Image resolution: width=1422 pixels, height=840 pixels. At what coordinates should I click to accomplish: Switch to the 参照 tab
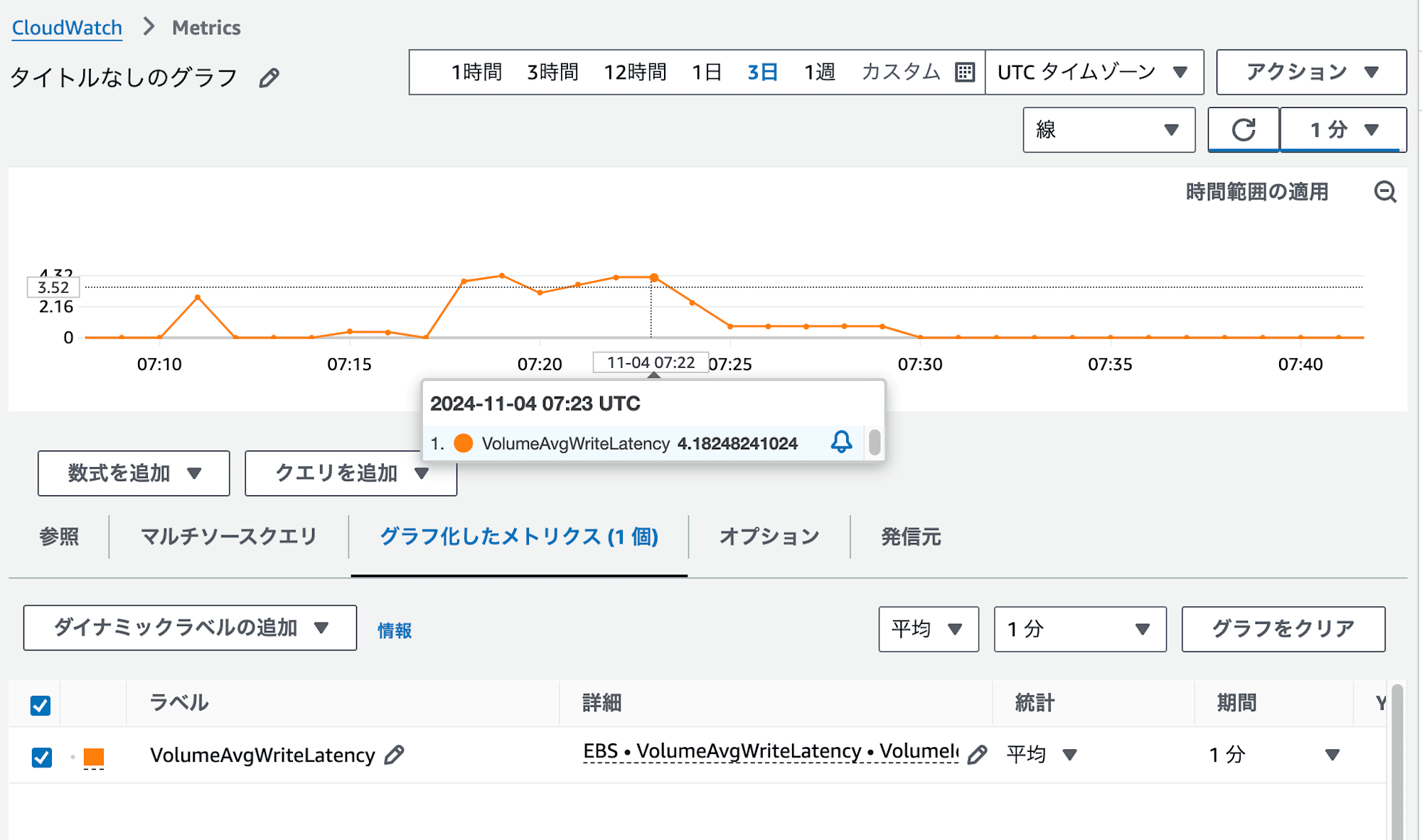pyautogui.click(x=59, y=537)
